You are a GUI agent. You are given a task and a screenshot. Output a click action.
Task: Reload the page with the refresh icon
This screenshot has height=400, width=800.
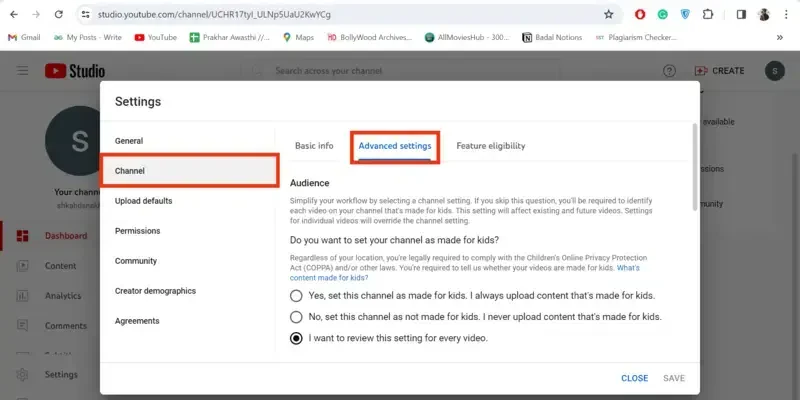pos(59,15)
